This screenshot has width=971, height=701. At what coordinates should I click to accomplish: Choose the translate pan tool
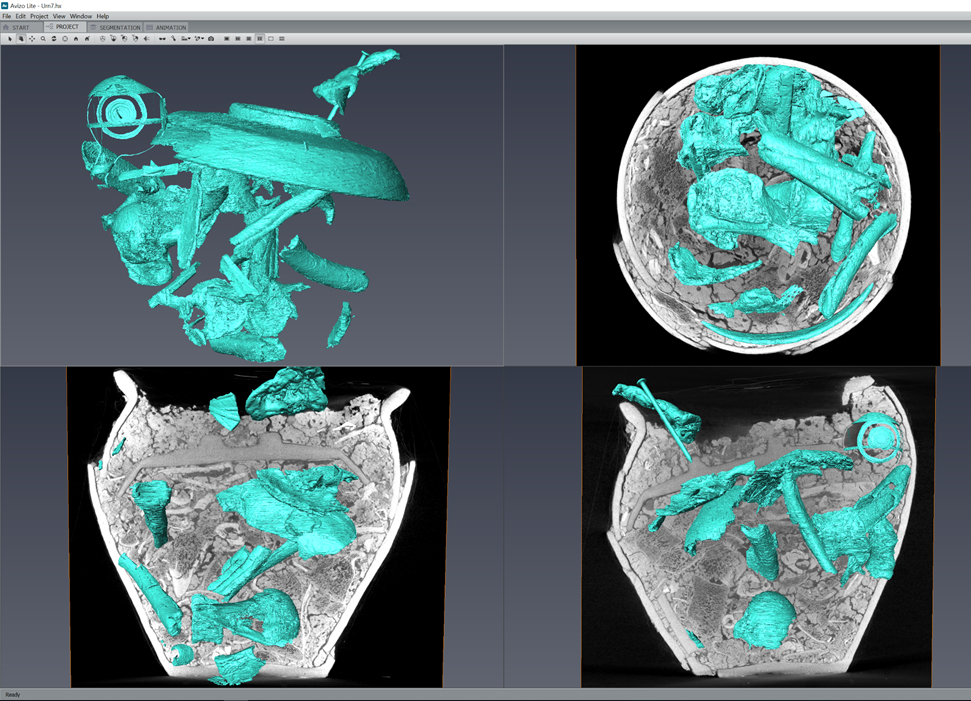coord(32,38)
